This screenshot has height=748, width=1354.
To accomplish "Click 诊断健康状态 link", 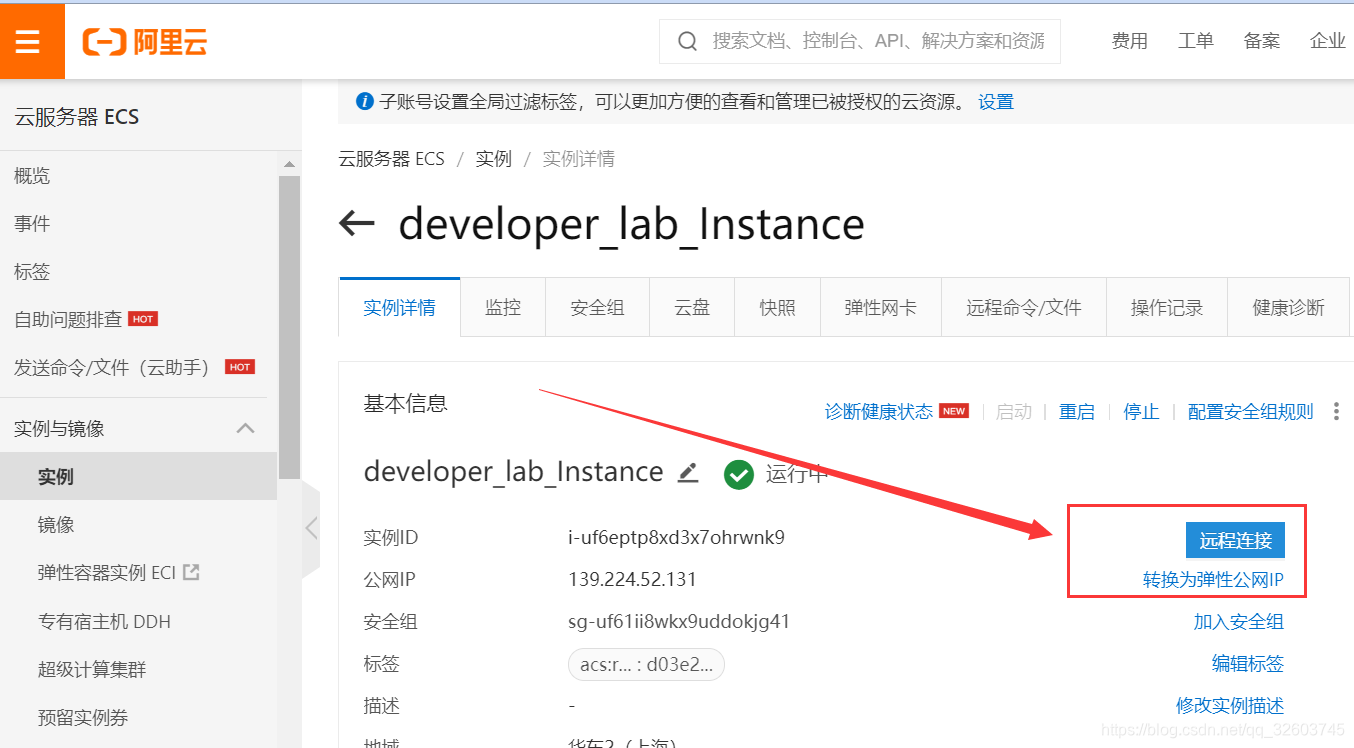I will click(879, 411).
